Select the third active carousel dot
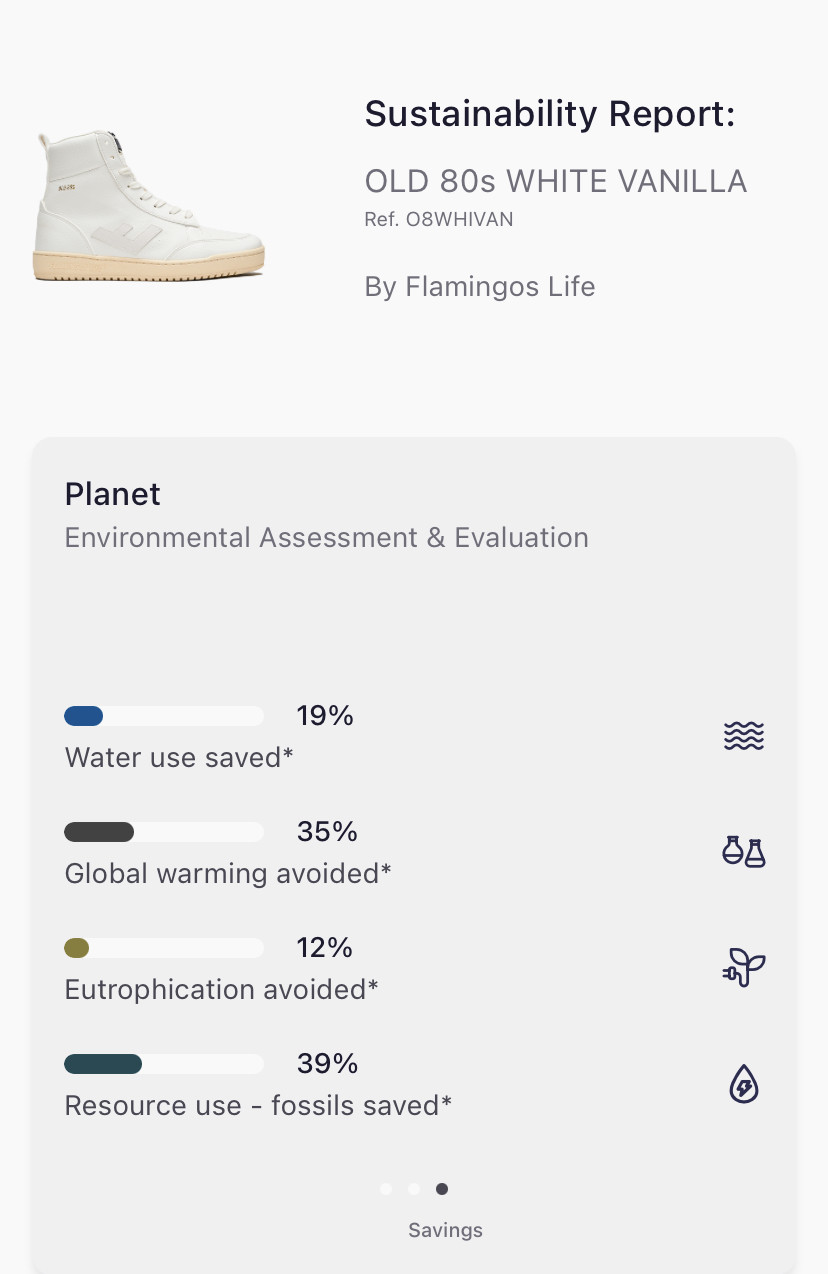 [x=442, y=1189]
